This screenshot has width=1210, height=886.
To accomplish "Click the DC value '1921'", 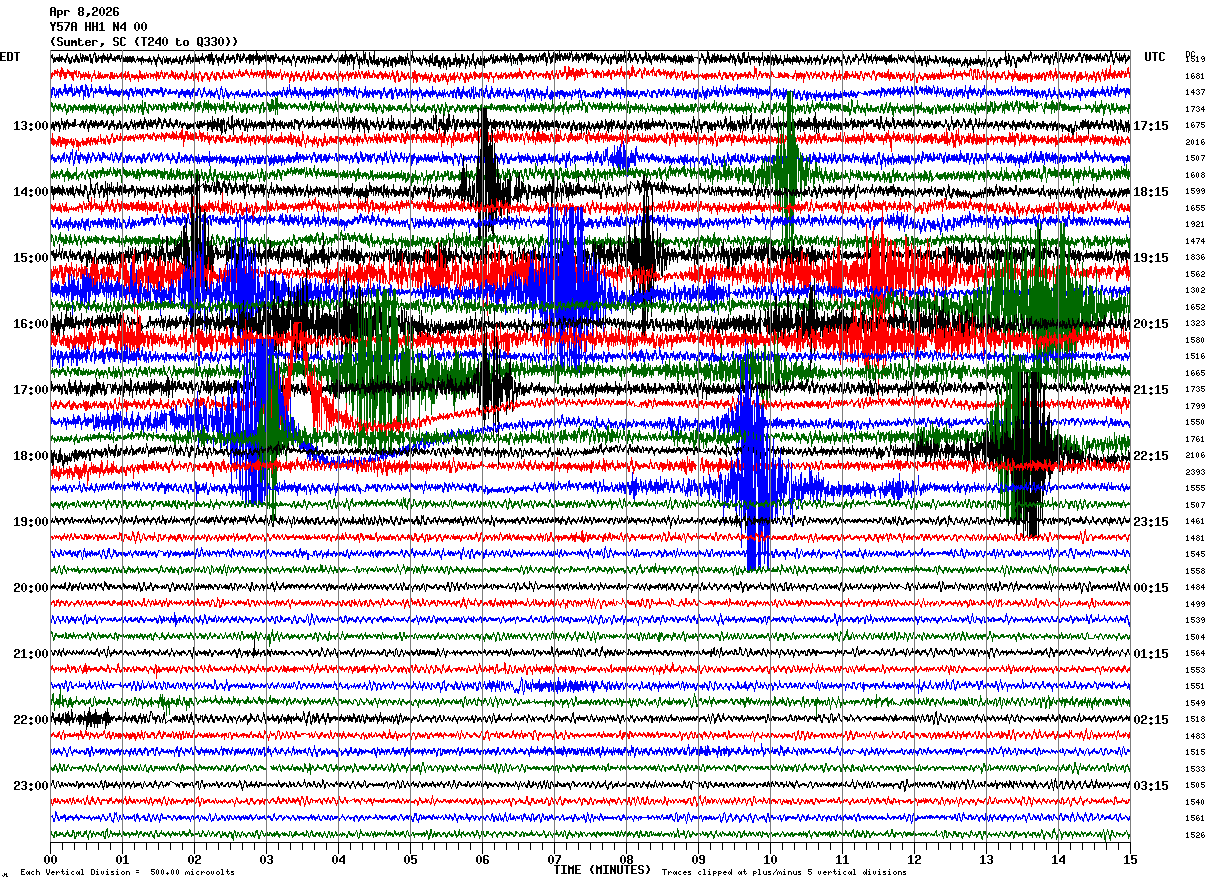I will point(1194,225).
